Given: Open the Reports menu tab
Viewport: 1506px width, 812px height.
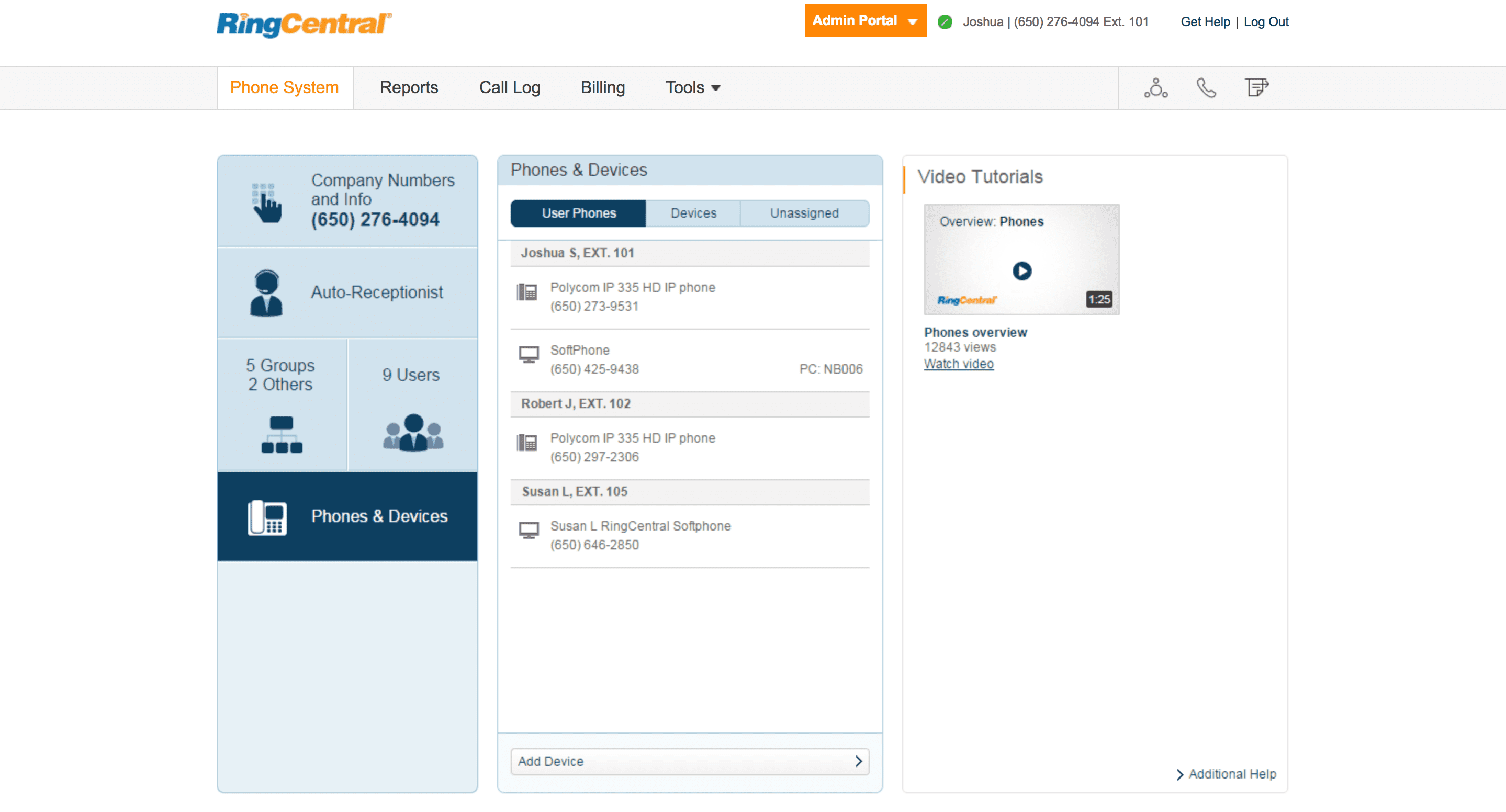Looking at the screenshot, I should [409, 88].
